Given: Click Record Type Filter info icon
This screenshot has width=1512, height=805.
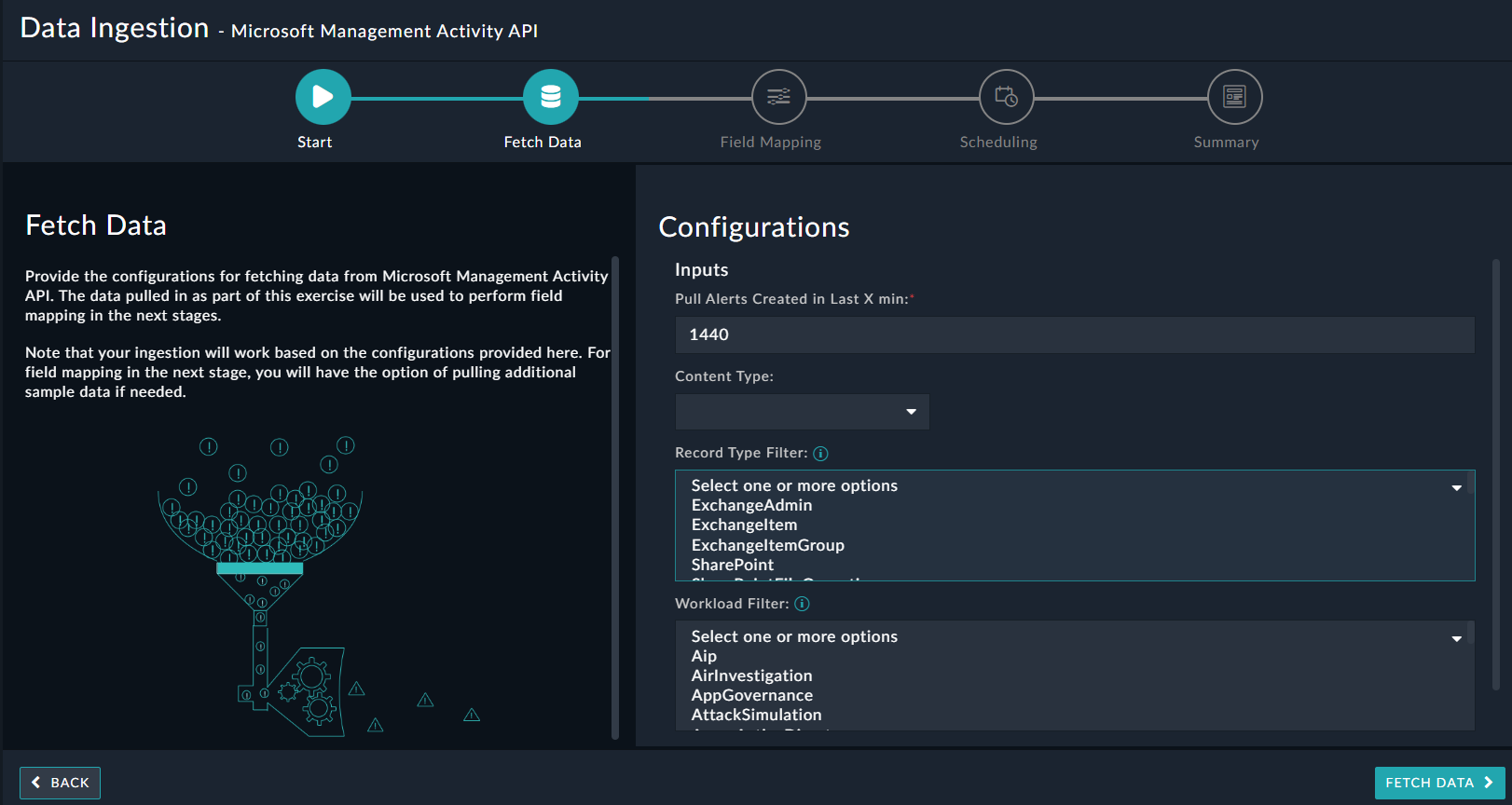Looking at the screenshot, I should [x=820, y=454].
